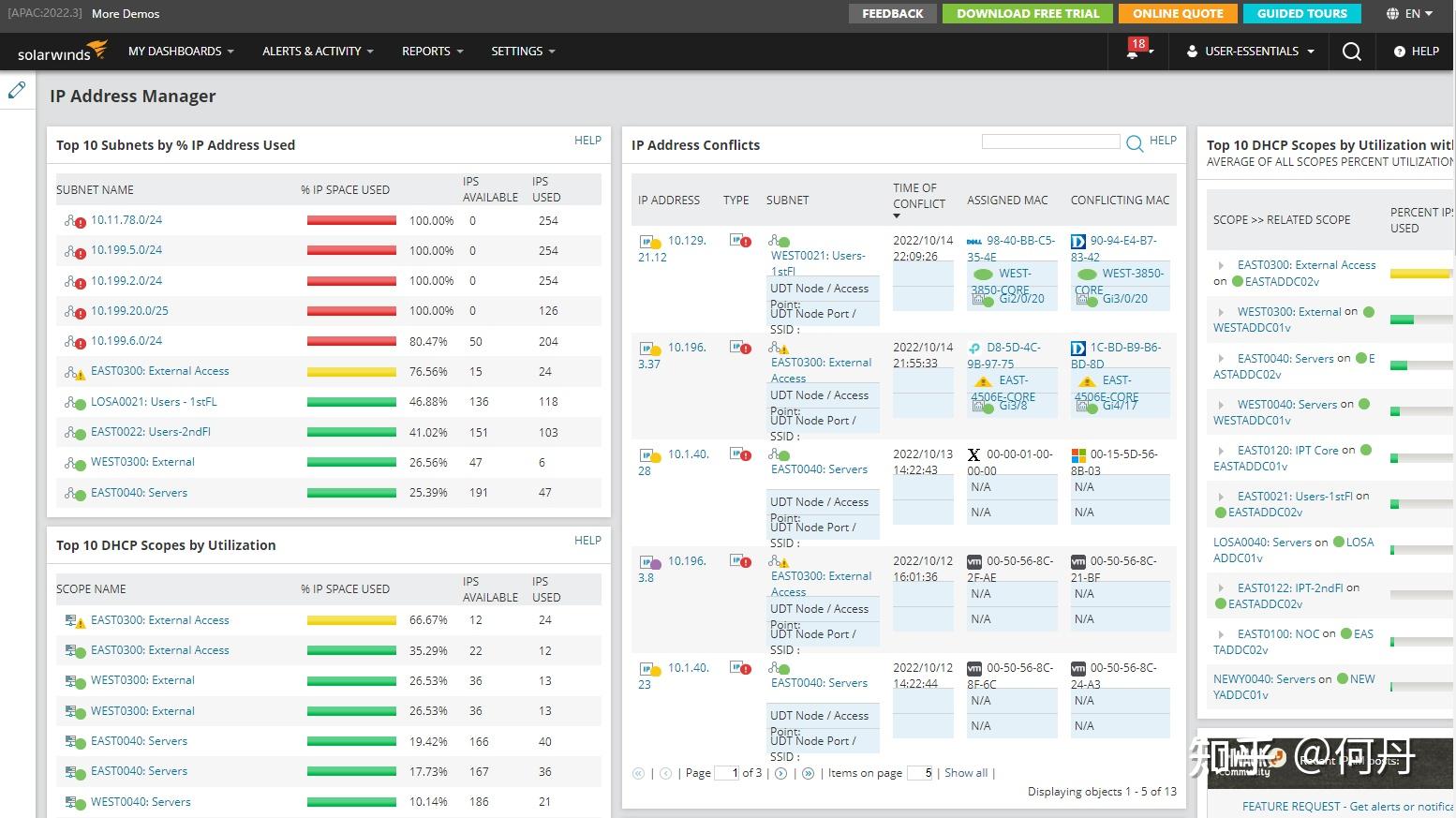Open the ALERTS & ACTIVITY menu
Screen dimensions: 1456x818
(318, 52)
